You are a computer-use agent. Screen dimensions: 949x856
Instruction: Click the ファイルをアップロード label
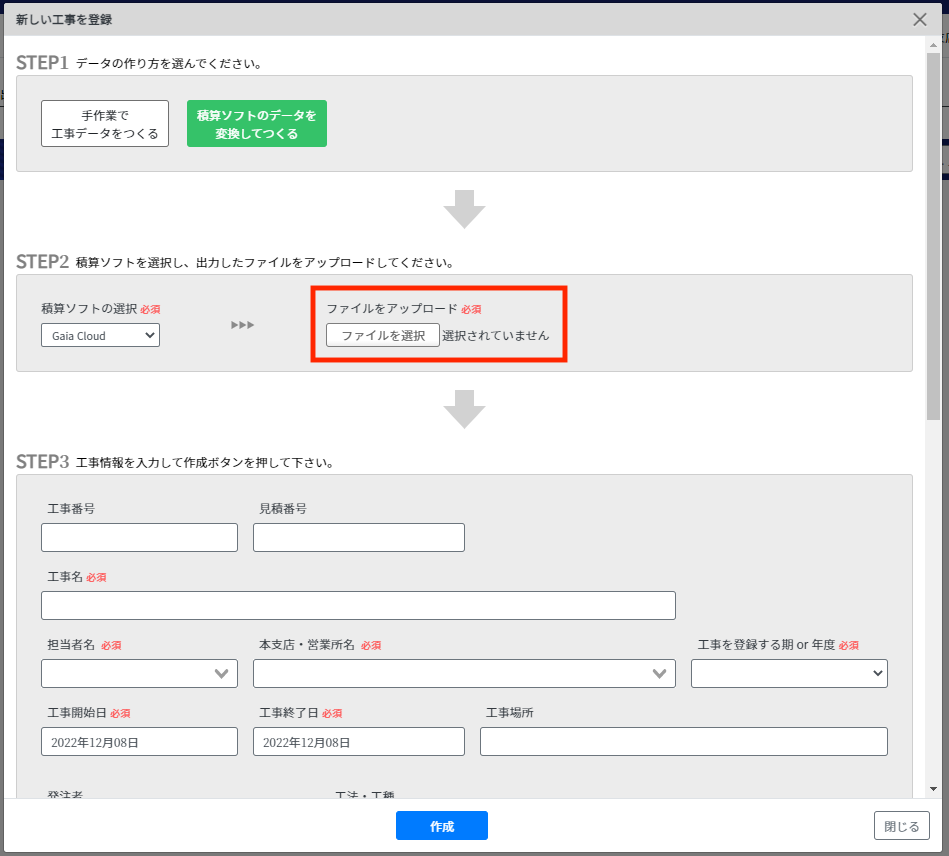click(x=392, y=309)
